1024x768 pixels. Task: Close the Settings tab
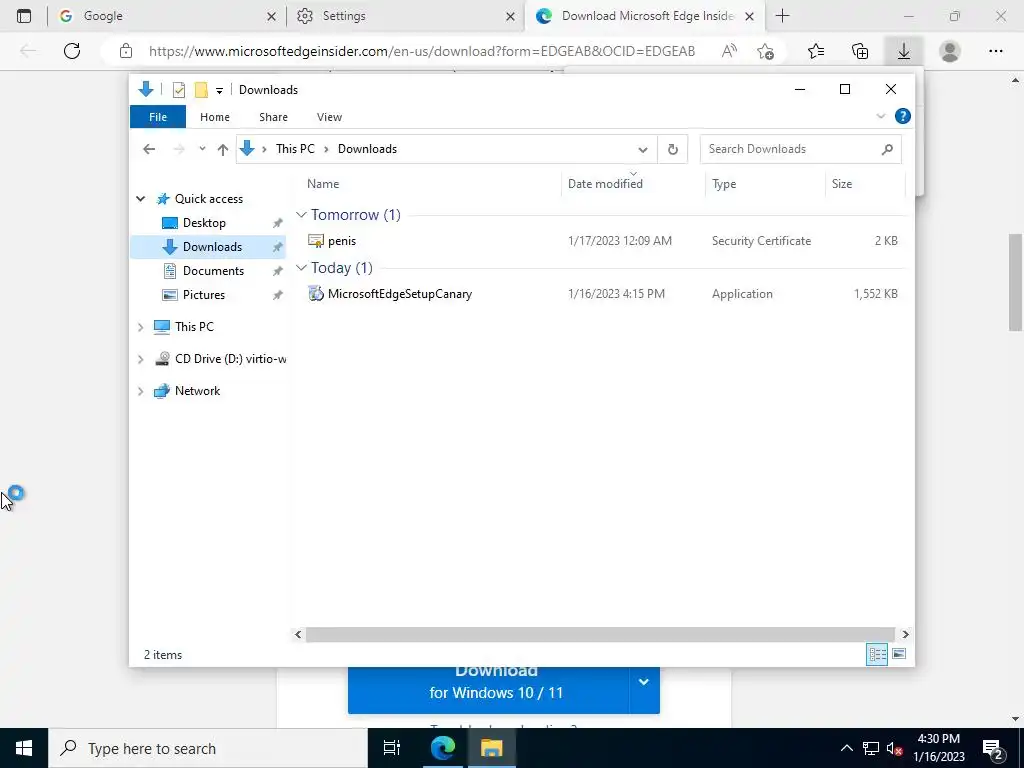[x=511, y=16]
